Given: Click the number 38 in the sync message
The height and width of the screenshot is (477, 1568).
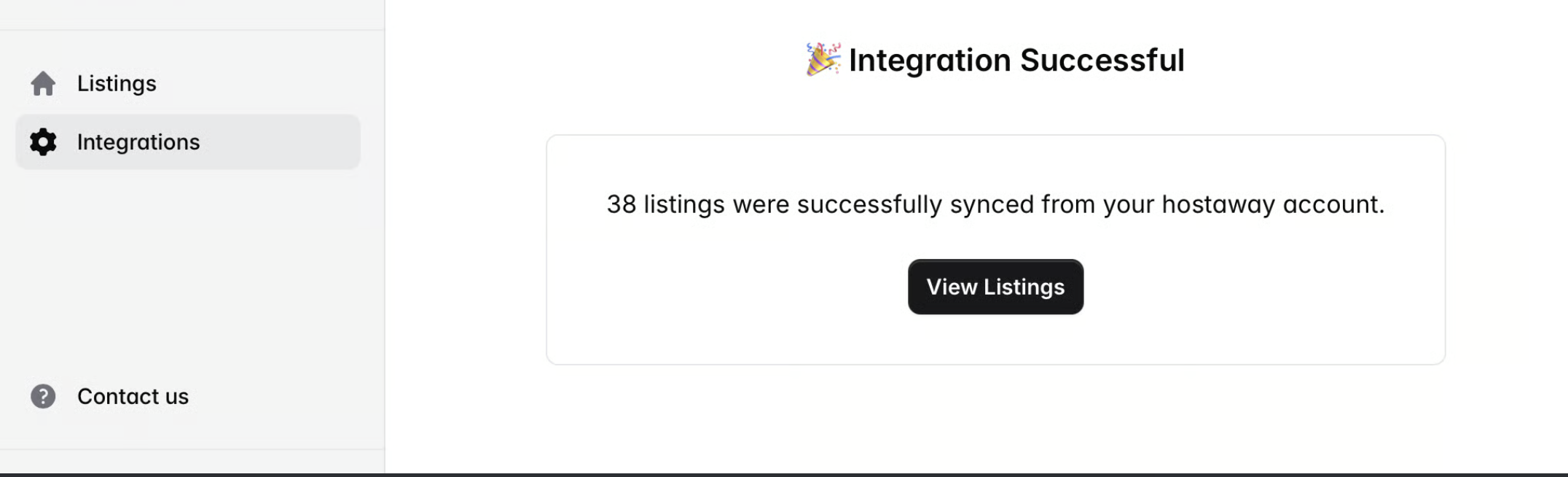Looking at the screenshot, I should coord(621,204).
